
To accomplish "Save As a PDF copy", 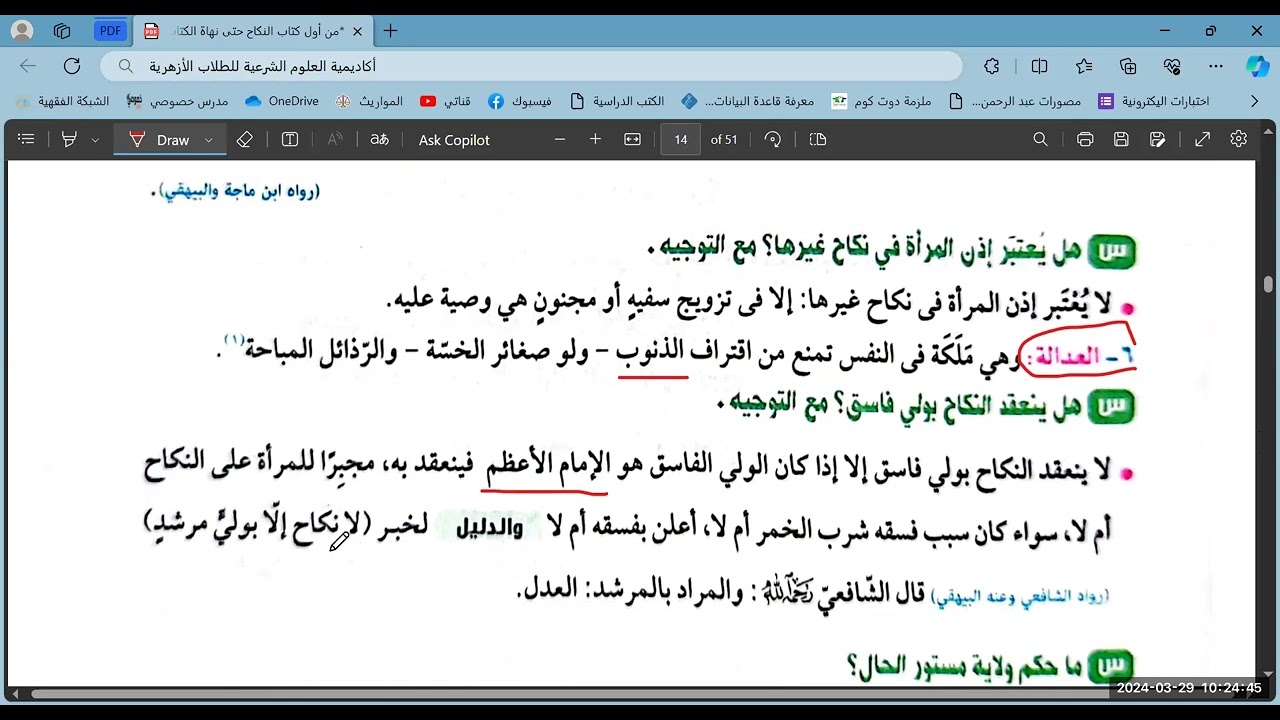I will point(1158,140).
